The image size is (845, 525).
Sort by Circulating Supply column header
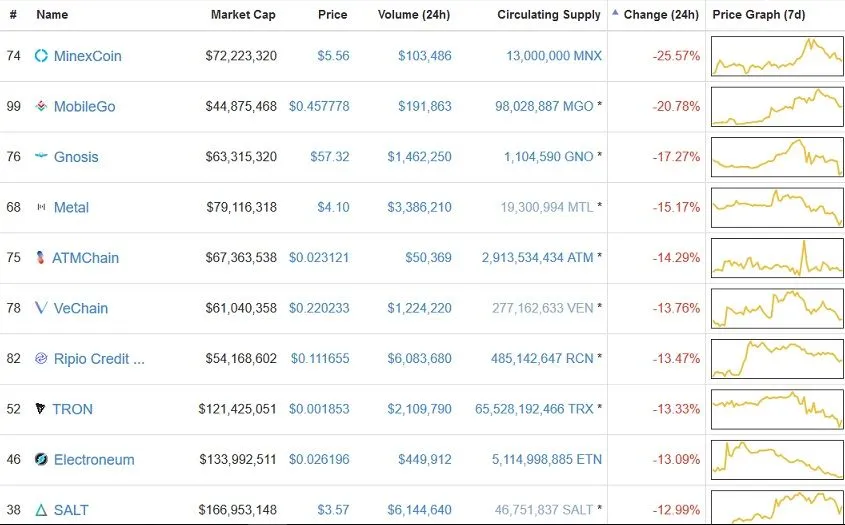tap(549, 15)
